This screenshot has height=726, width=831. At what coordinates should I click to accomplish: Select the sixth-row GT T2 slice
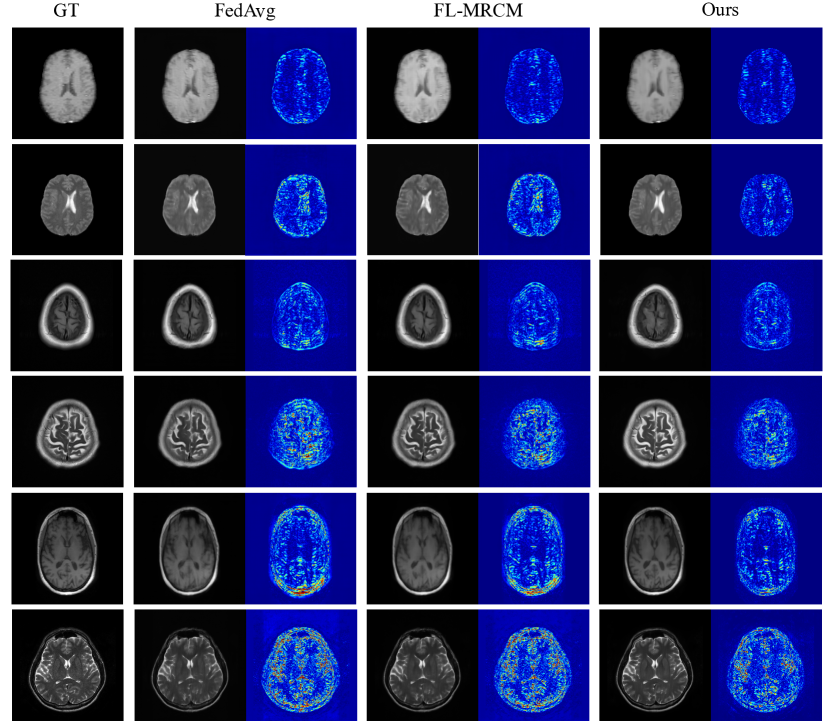click(x=67, y=665)
